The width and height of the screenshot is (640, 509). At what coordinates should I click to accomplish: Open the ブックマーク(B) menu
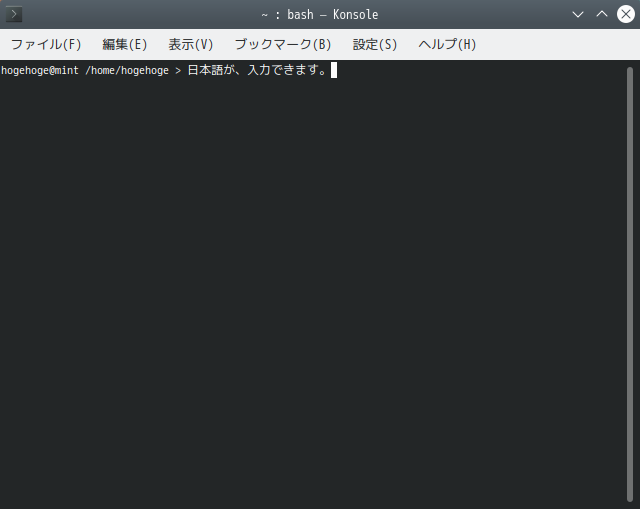coord(283,44)
